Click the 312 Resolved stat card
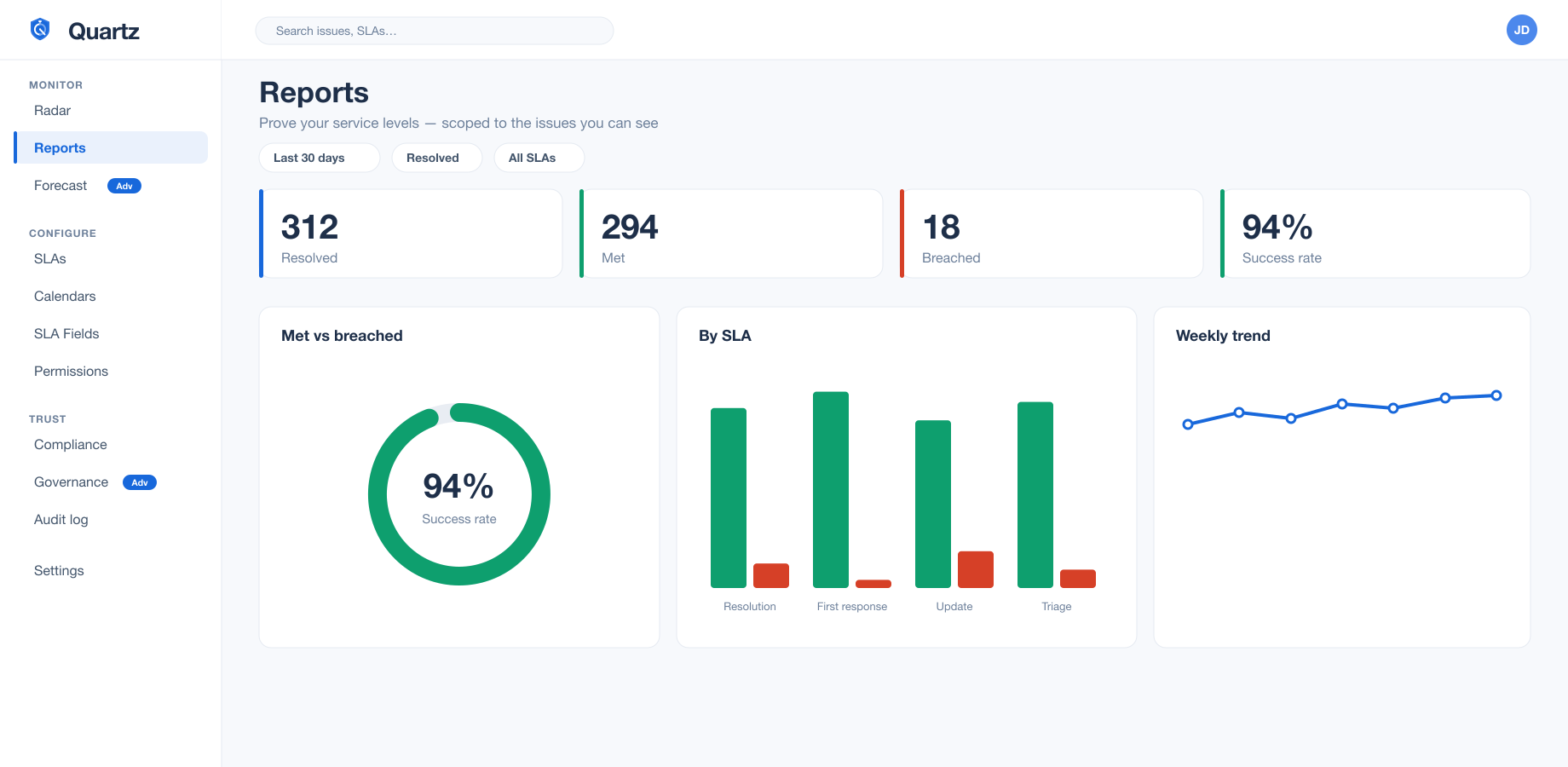1568x767 pixels. pyautogui.click(x=411, y=234)
